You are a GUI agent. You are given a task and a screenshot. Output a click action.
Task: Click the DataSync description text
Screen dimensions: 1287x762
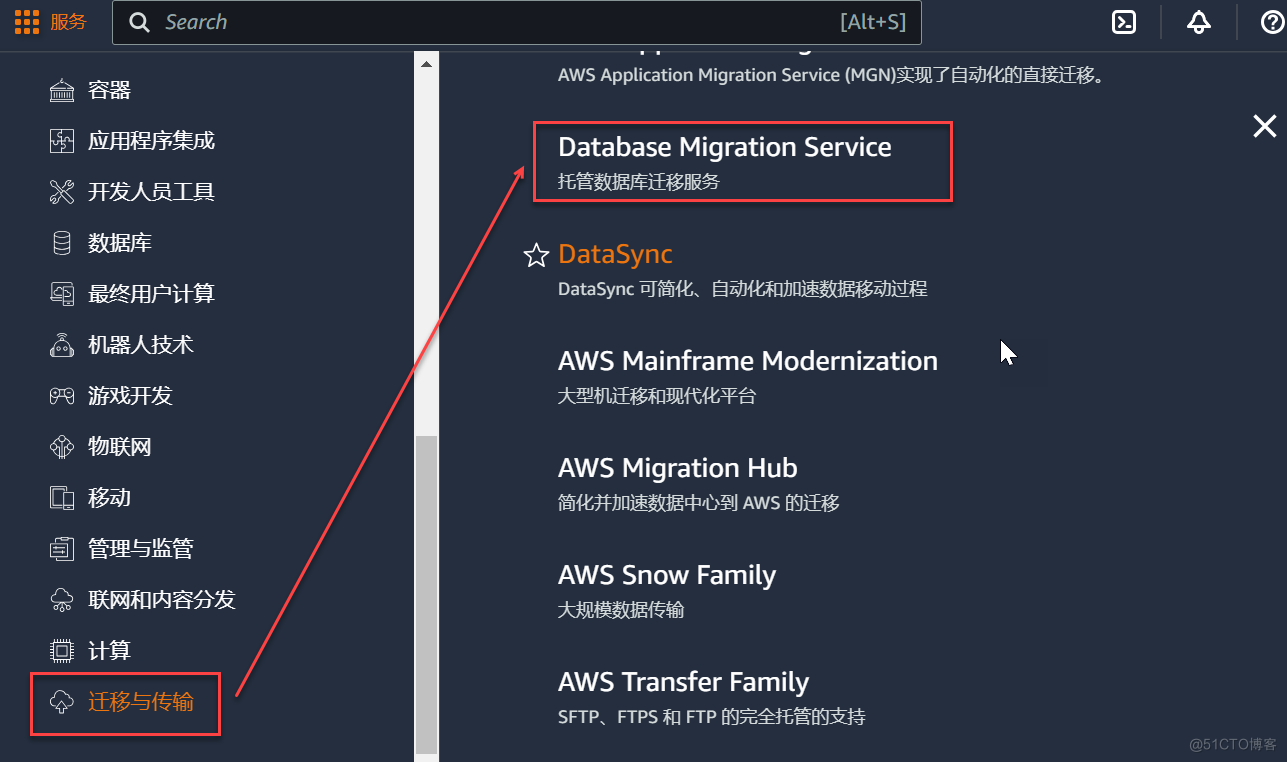coord(742,289)
